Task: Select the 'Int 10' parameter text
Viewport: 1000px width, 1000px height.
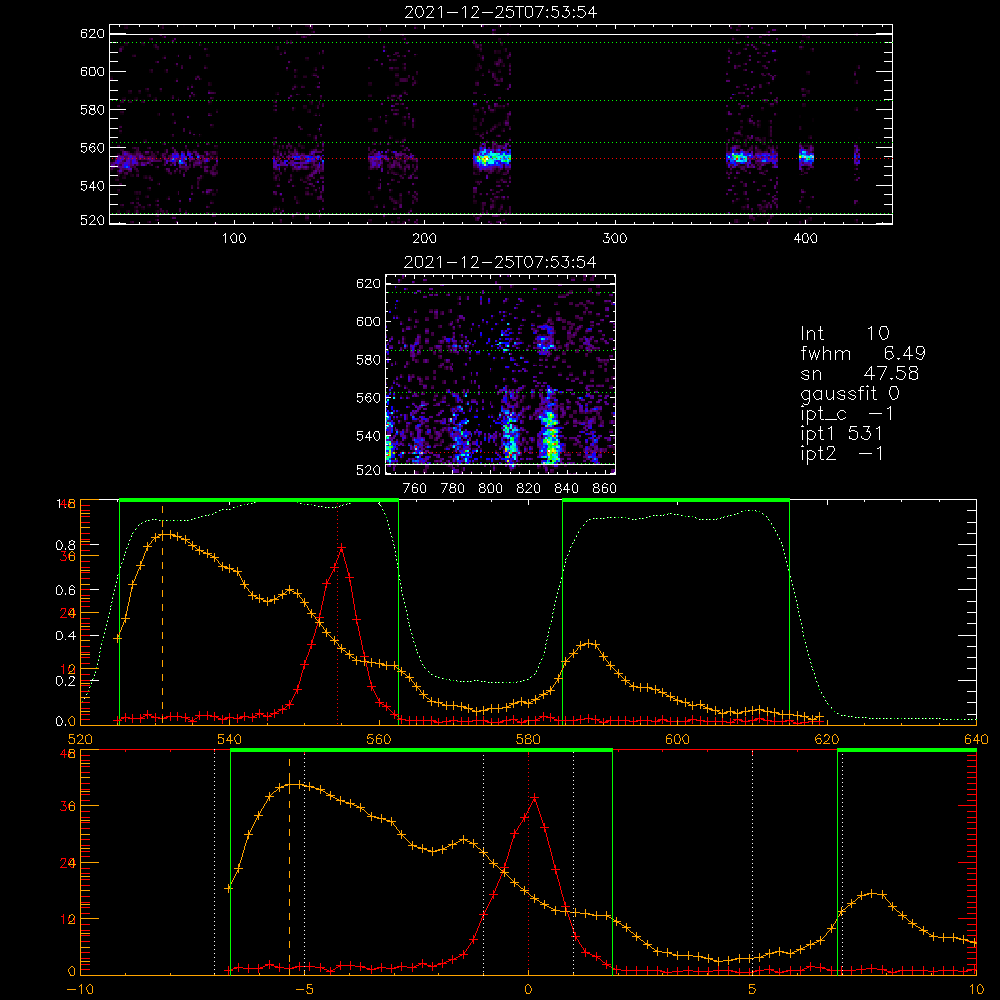Action: click(x=844, y=333)
